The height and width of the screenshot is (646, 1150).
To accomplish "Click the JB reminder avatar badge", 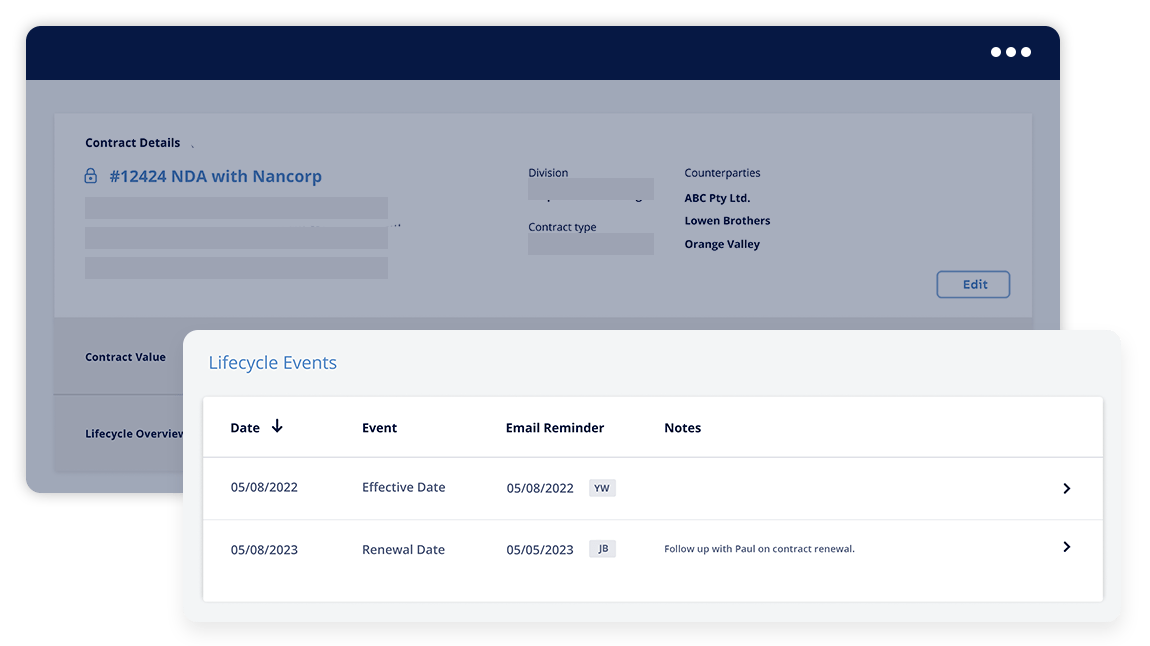I will (601, 548).
